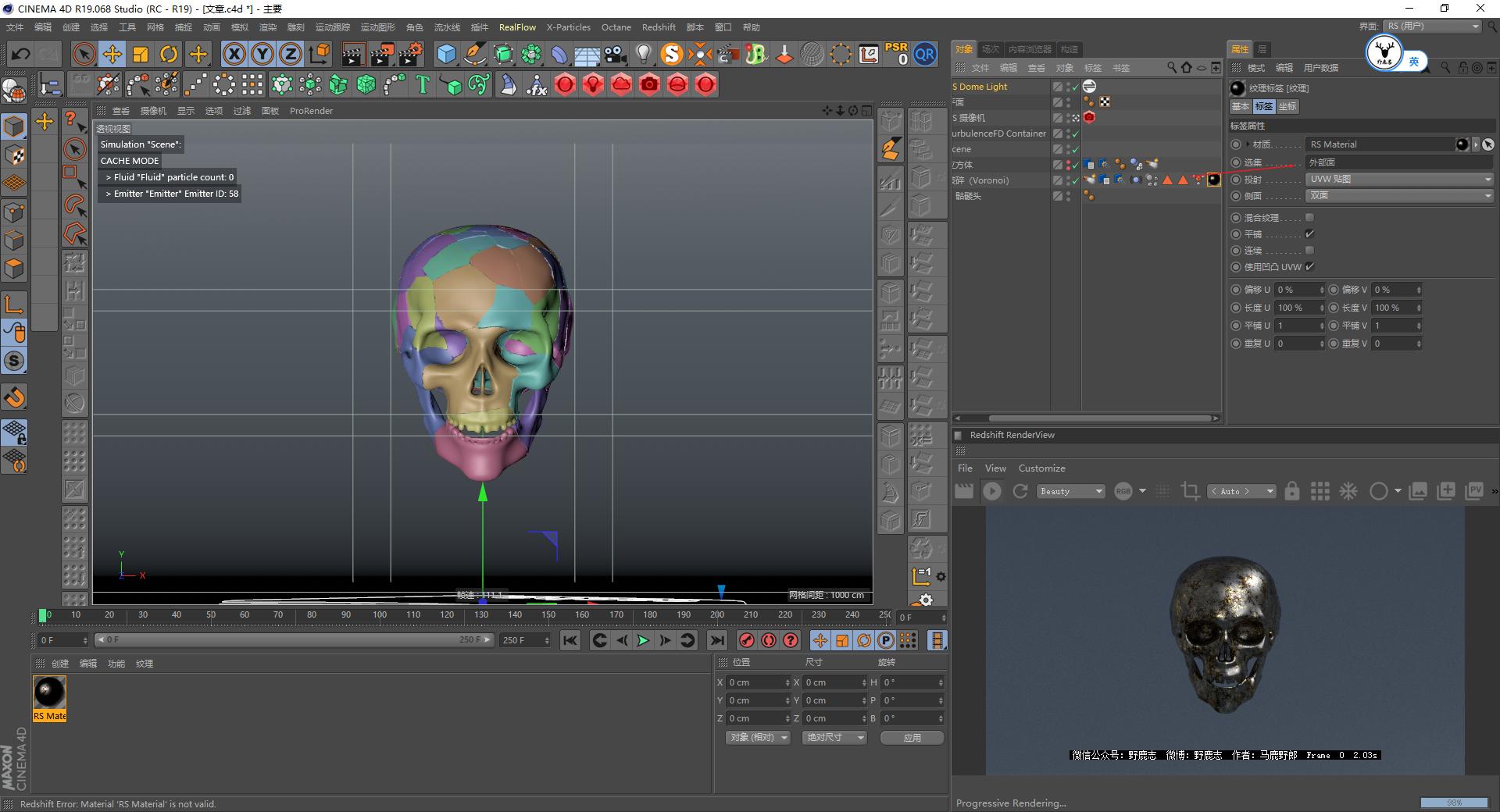Click the render to Picture Viewer camera icon
This screenshot has width=1500, height=812.
coord(380,54)
